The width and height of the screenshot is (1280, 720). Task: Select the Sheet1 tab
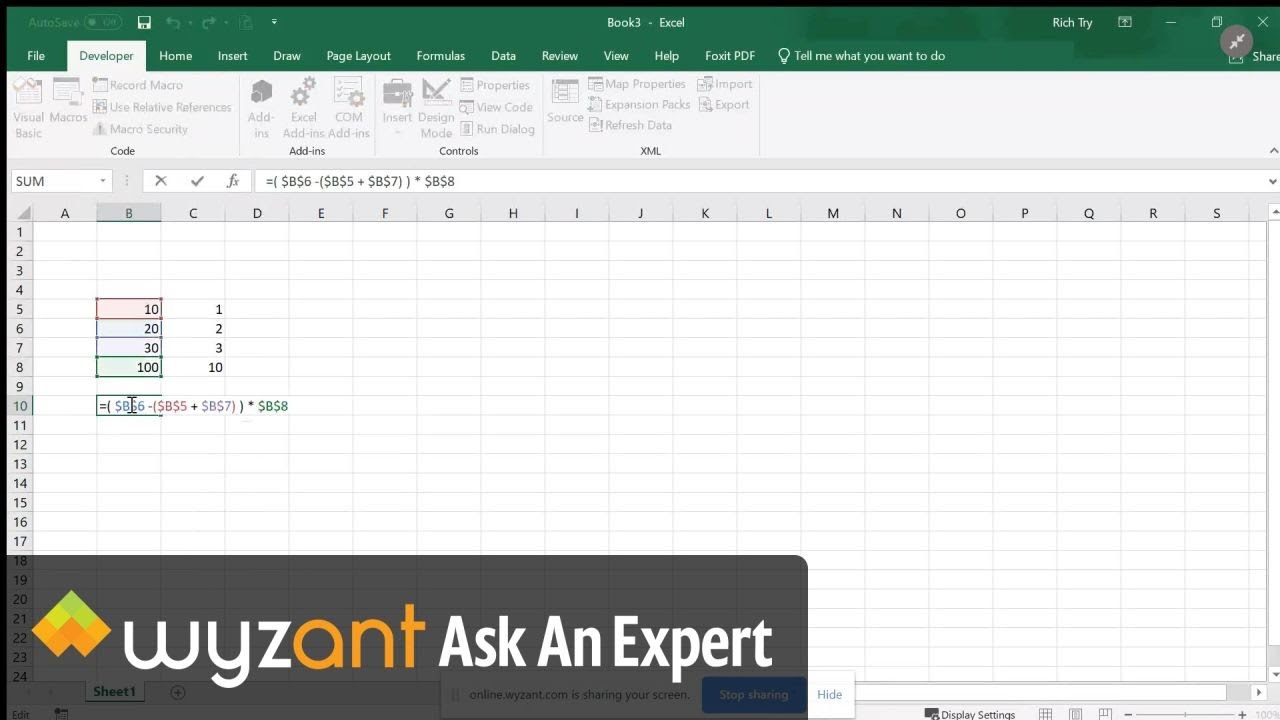click(x=114, y=691)
